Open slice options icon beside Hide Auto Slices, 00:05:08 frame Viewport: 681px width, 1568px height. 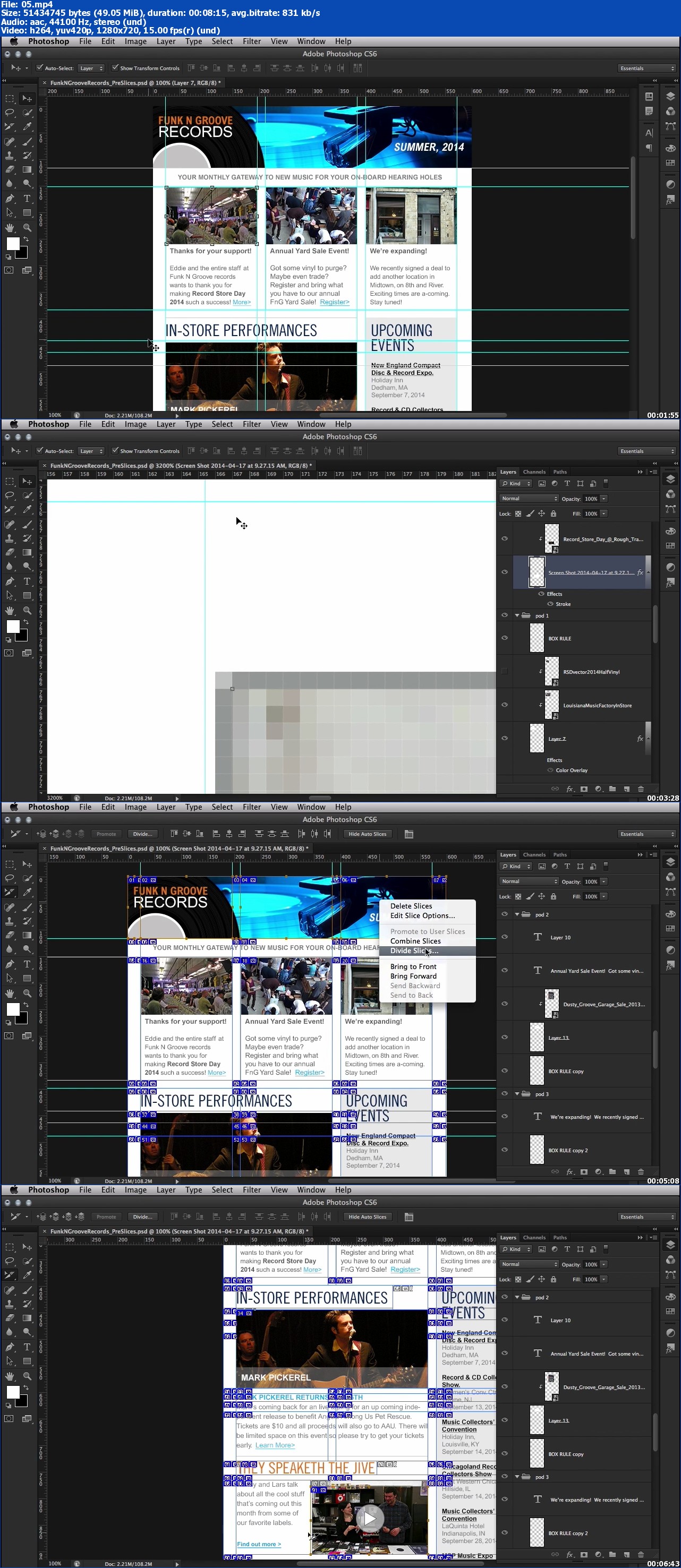408,834
